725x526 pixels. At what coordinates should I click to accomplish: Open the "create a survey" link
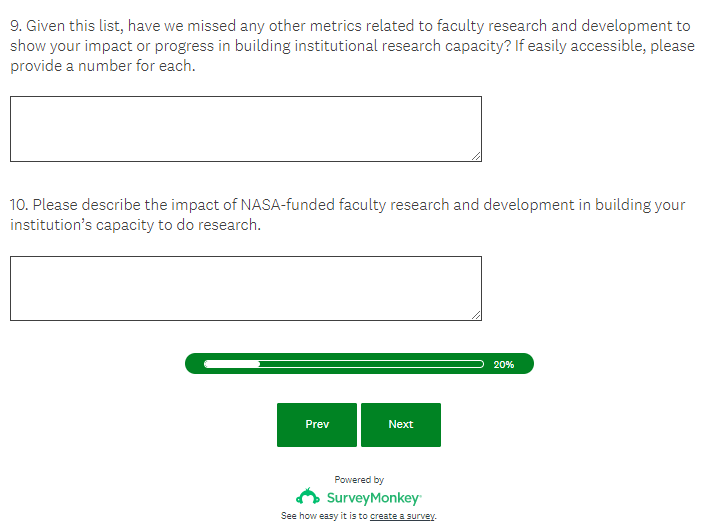(402, 516)
